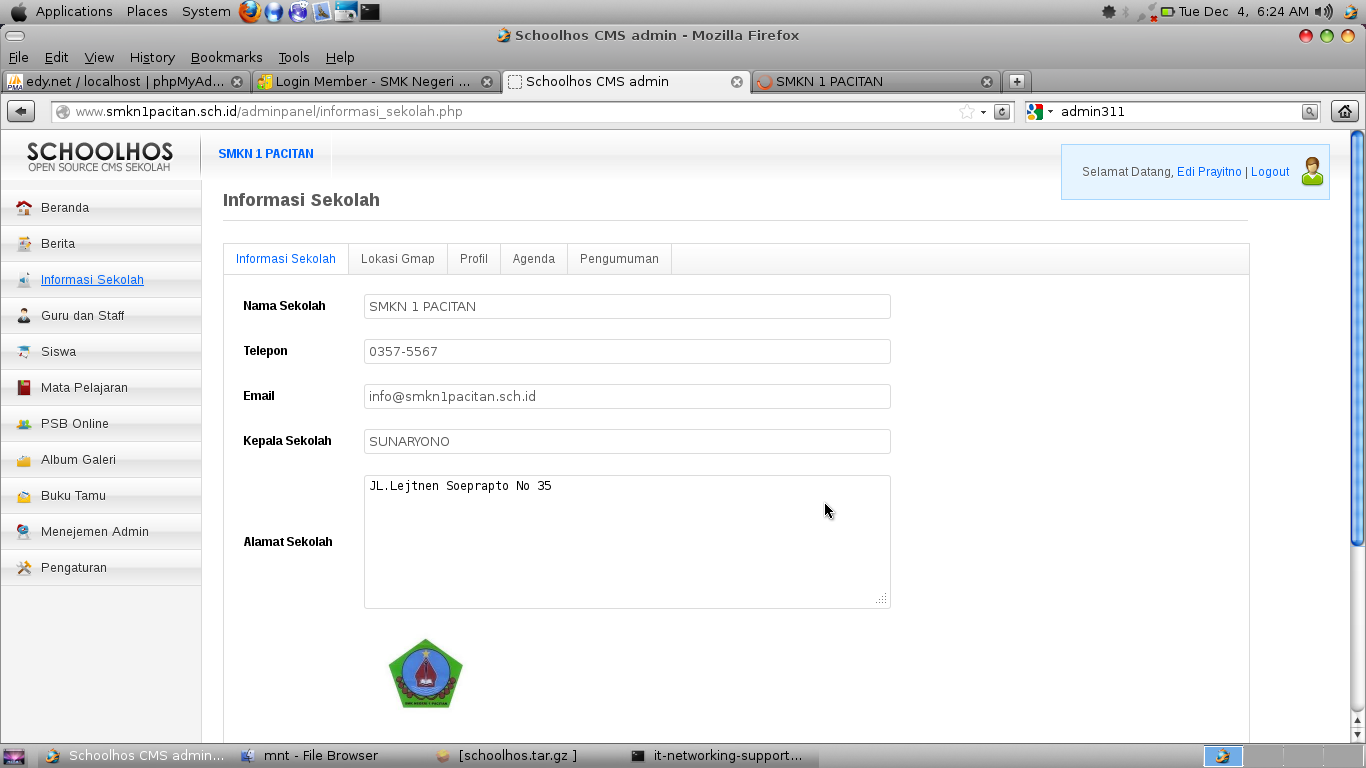This screenshot has width=1366, height=768.
Task: Click the user avatar beside Logout
Action: [x=1312, y=171]
